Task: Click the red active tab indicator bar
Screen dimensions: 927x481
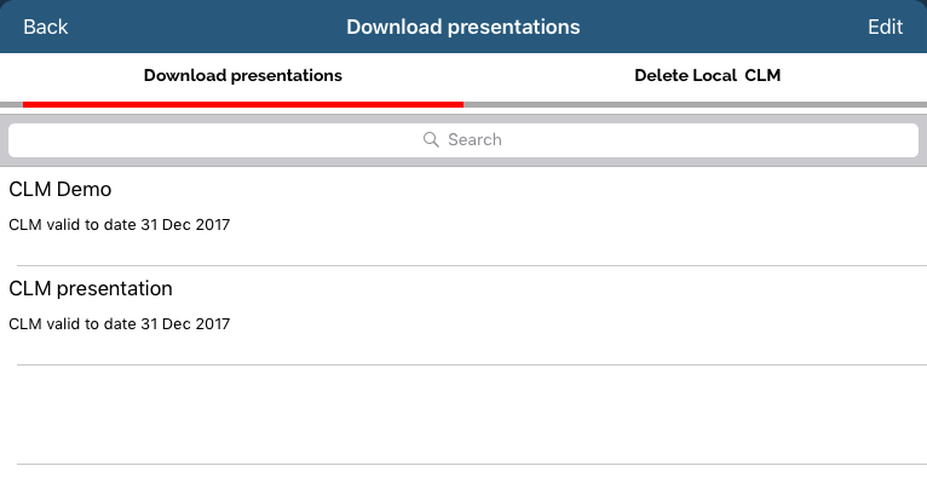Action: [x=243, y=103]
